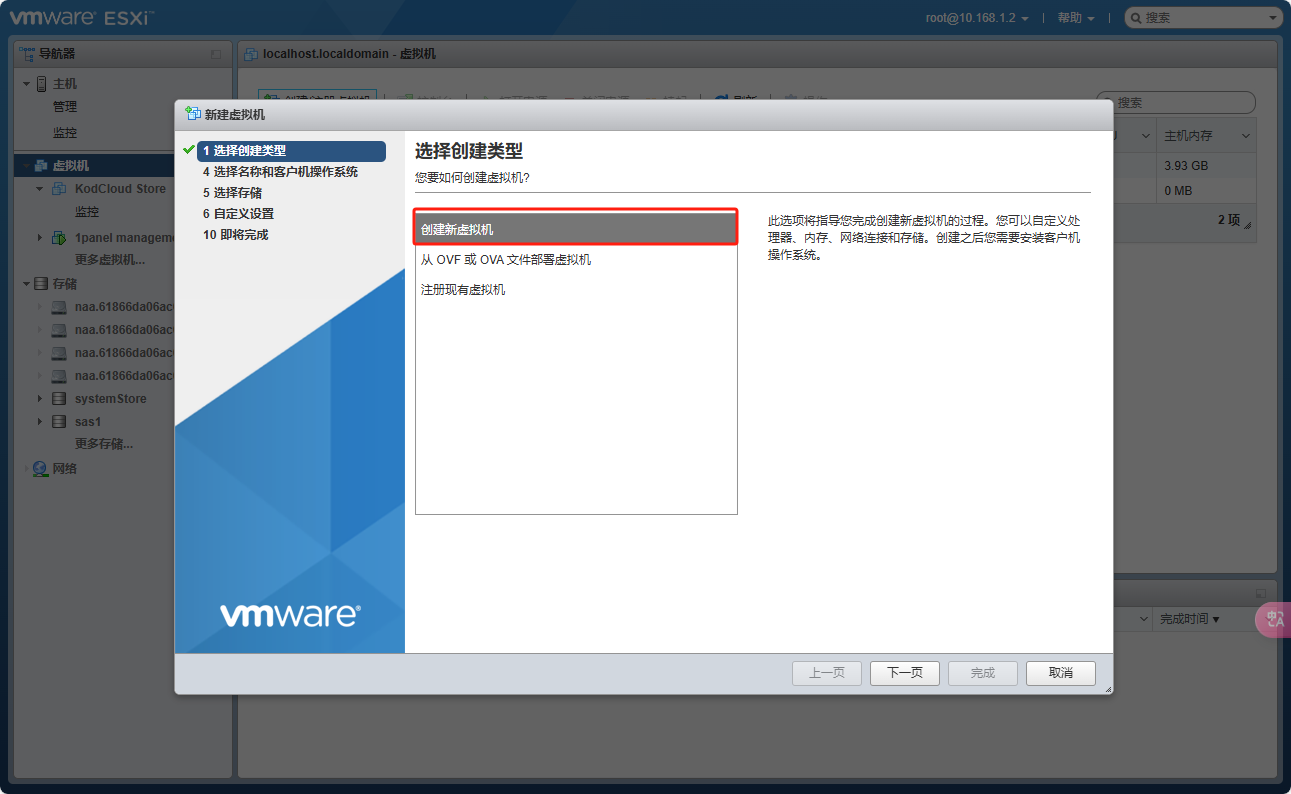Image resolution: width=1291 pixels, height=794 pixels.
Task: Click the 2 项 item count
Action: [1229, 220]
